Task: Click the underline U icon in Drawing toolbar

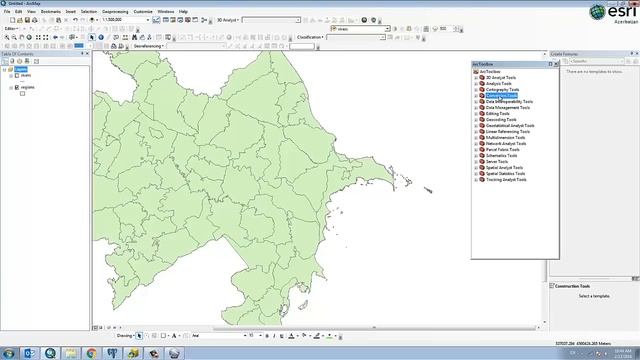Action: (281, 336)
